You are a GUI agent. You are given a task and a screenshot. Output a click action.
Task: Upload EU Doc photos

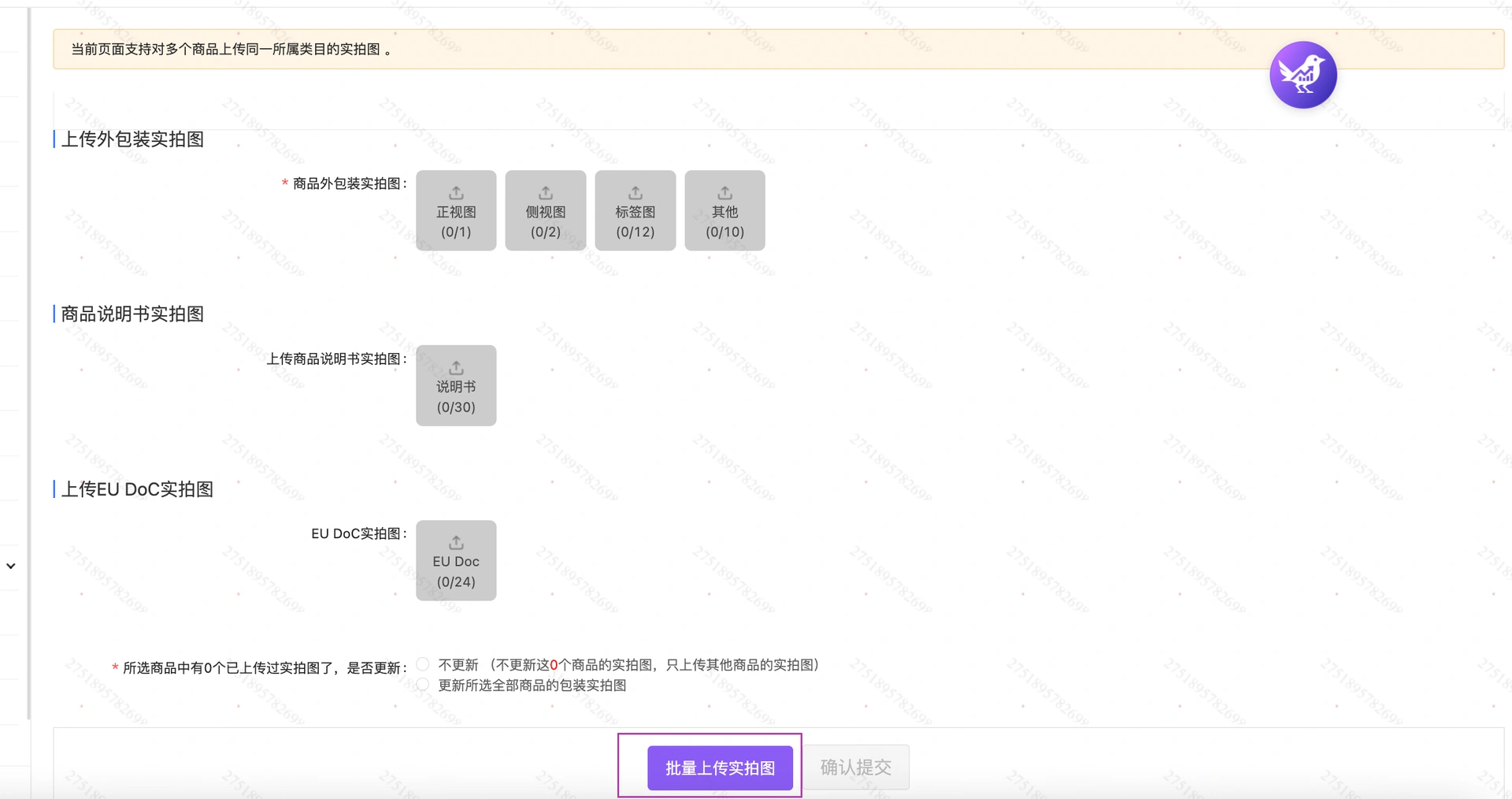(456, 560)
